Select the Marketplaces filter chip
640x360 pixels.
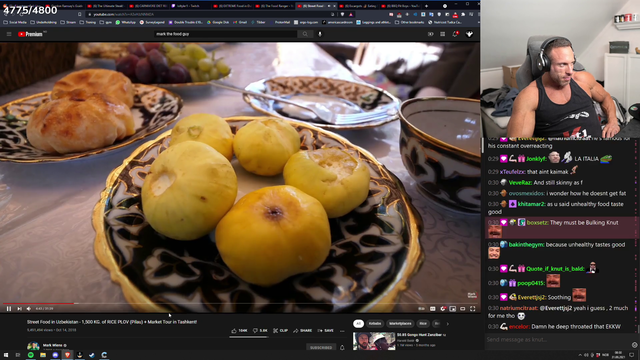(400, 324)
